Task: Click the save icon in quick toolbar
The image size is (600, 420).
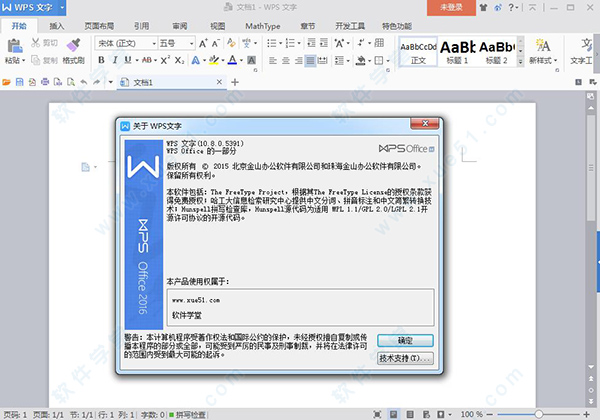Action: coord(19,82)
